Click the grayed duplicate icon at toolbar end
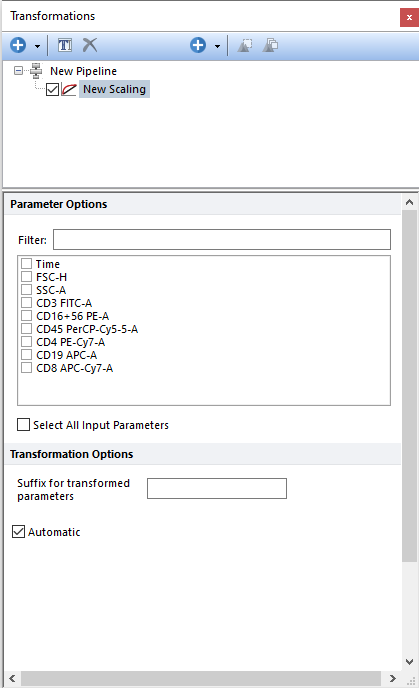 [270, 45]
